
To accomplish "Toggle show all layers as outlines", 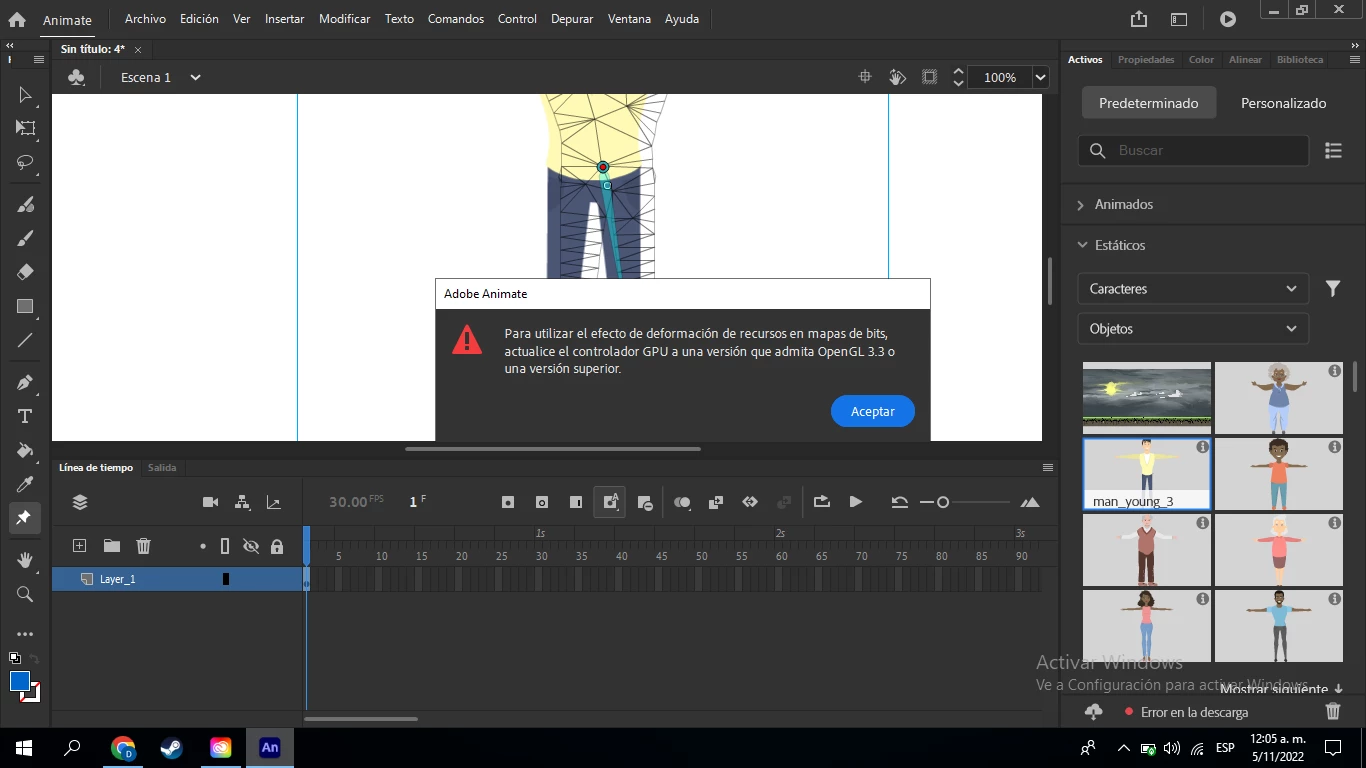I will pos(225,546).
